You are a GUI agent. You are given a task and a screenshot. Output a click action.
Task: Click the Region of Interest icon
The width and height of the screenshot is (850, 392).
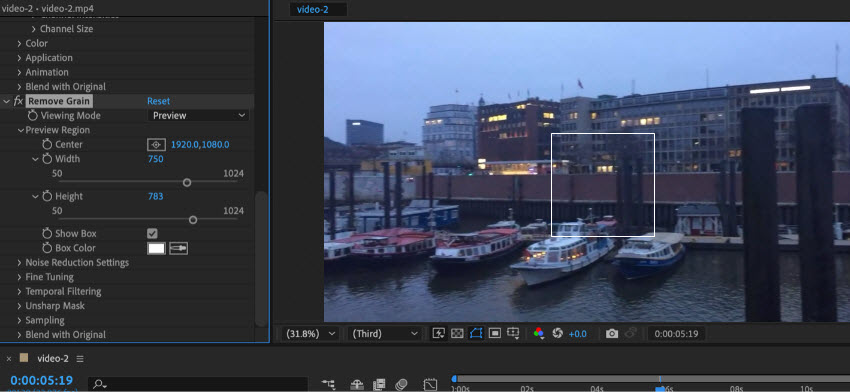tap(494, 333)
